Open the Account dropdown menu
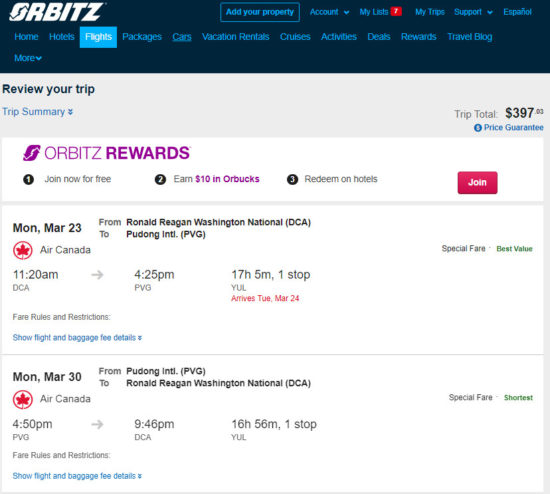Image resolution: width=550 pixels, height=494 pixels. click(329, 12)
